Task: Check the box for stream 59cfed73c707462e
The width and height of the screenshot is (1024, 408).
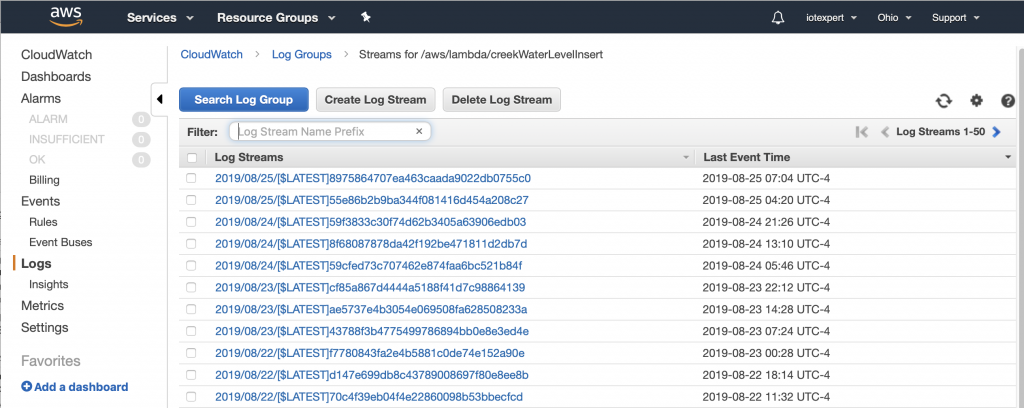Action: 191,266
